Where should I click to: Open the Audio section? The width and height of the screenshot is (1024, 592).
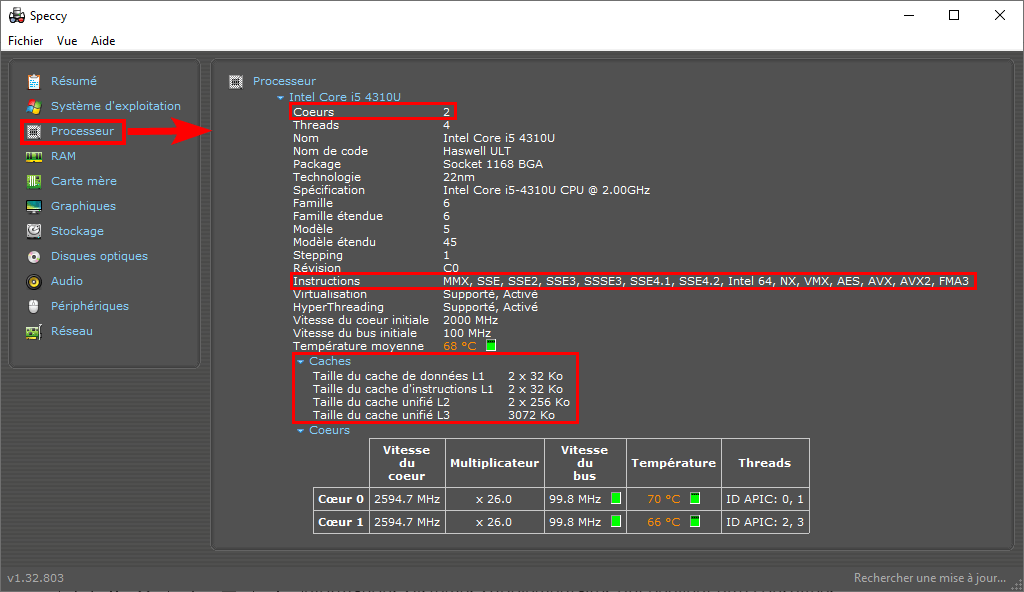coord(67,281)
